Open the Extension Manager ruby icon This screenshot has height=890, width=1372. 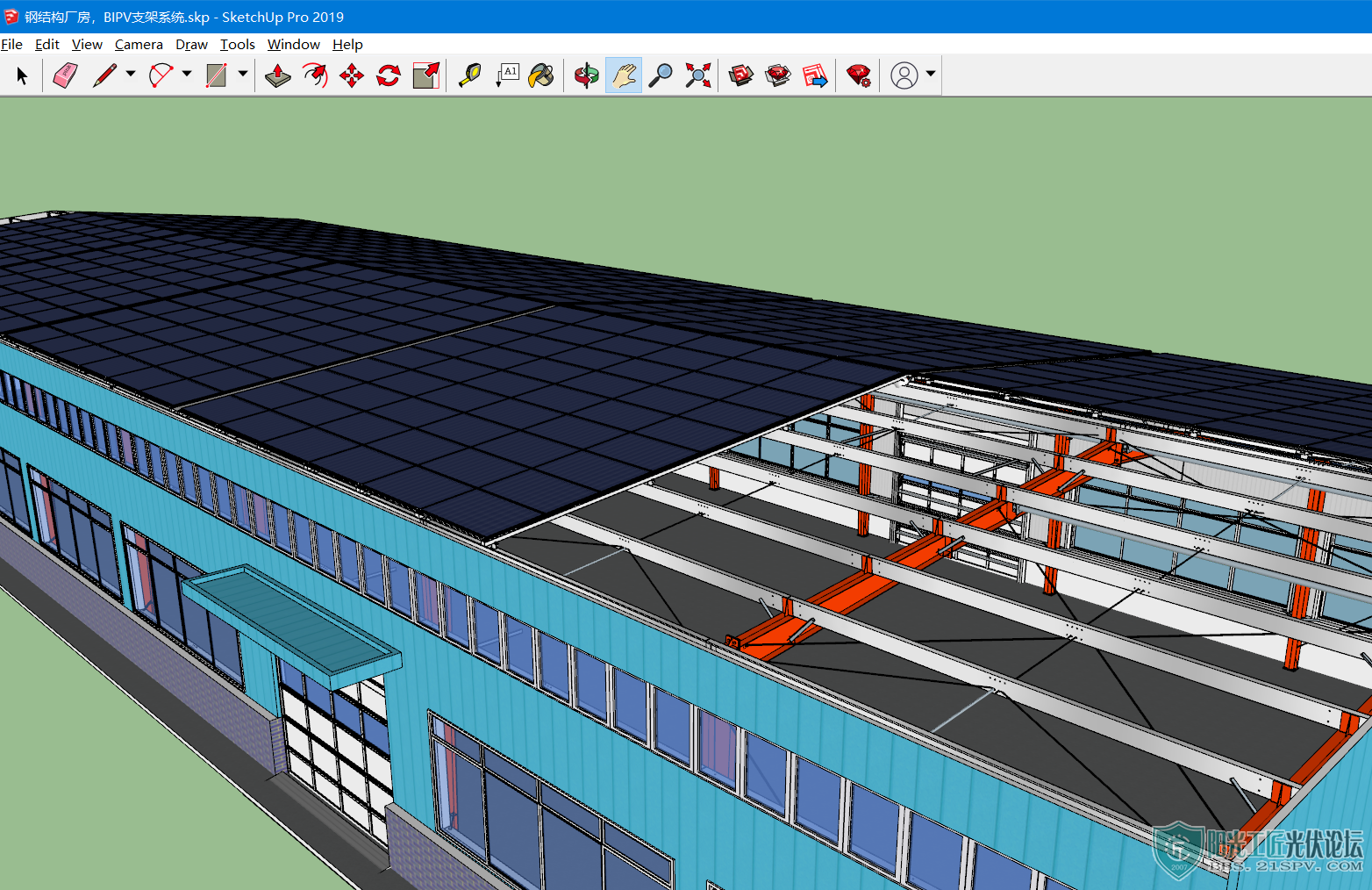859,75
